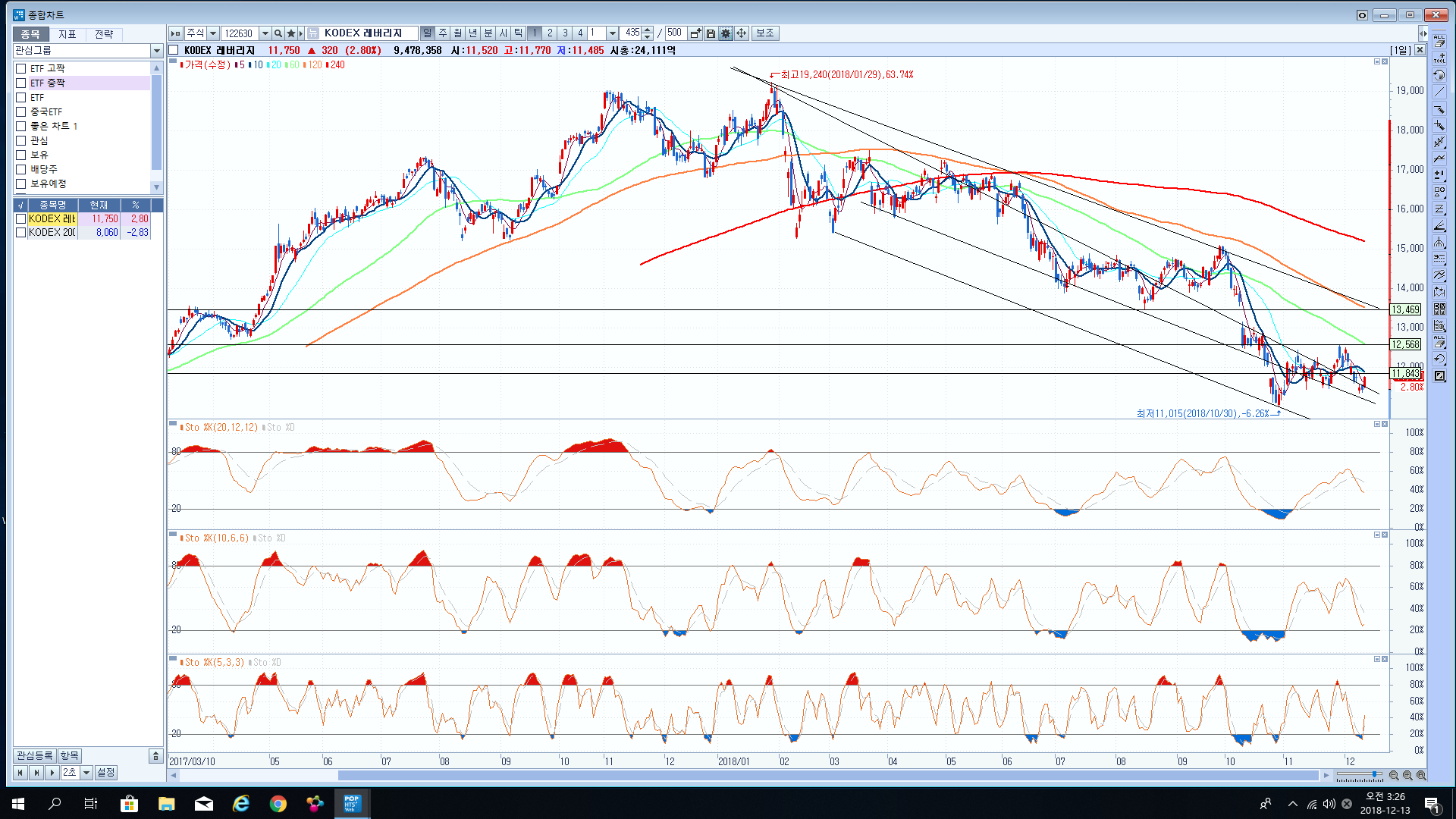Image resolution: width=1456 pixels, height=819 pixels.
Task: Open the add TOOL icon in right toolbar
Action: point(1439,58)
